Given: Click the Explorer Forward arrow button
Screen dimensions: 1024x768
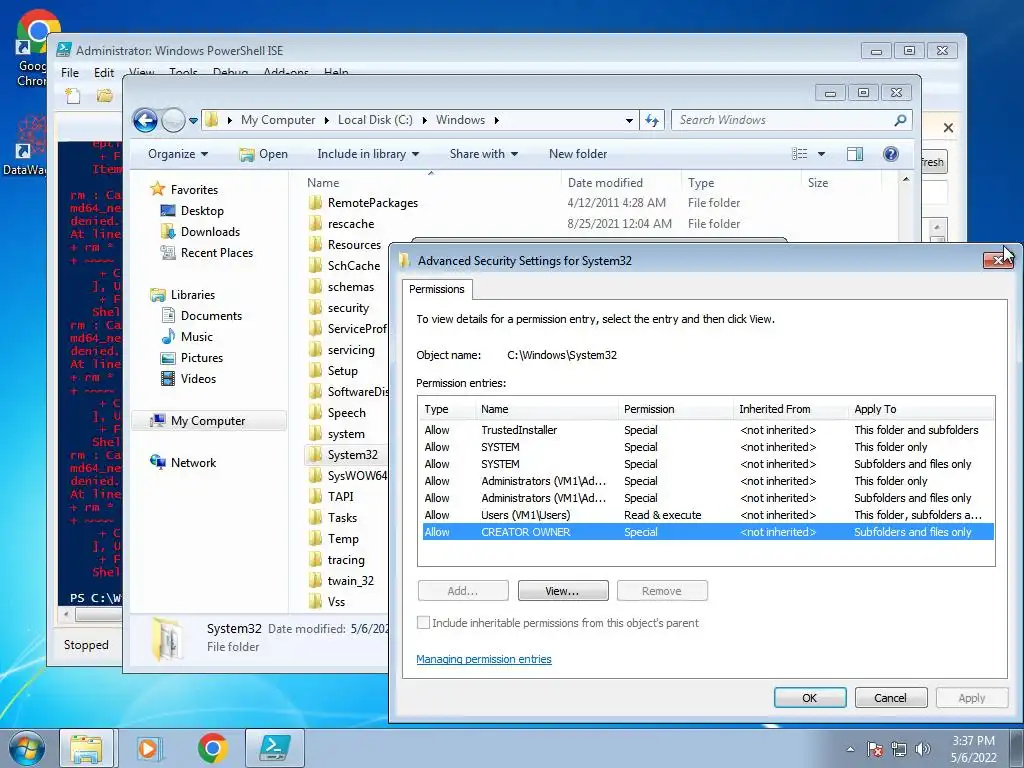Looking at the screenshot, I should (x=173, y=120).
